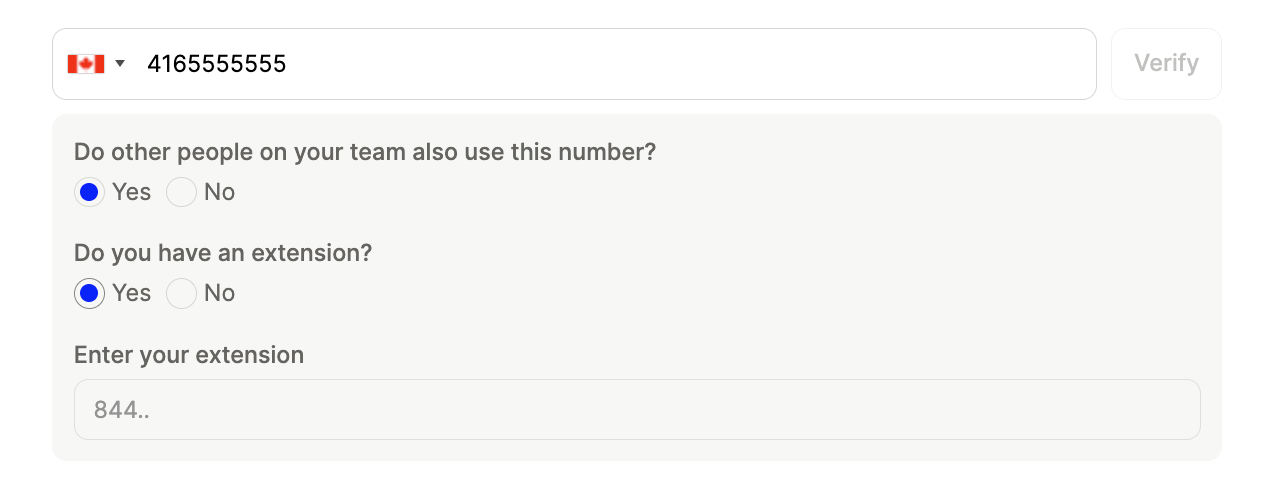The width and height of the screenshot is (1280, 480).
Task: Choose Yes radio for having an extension
Action: [89, 293]
